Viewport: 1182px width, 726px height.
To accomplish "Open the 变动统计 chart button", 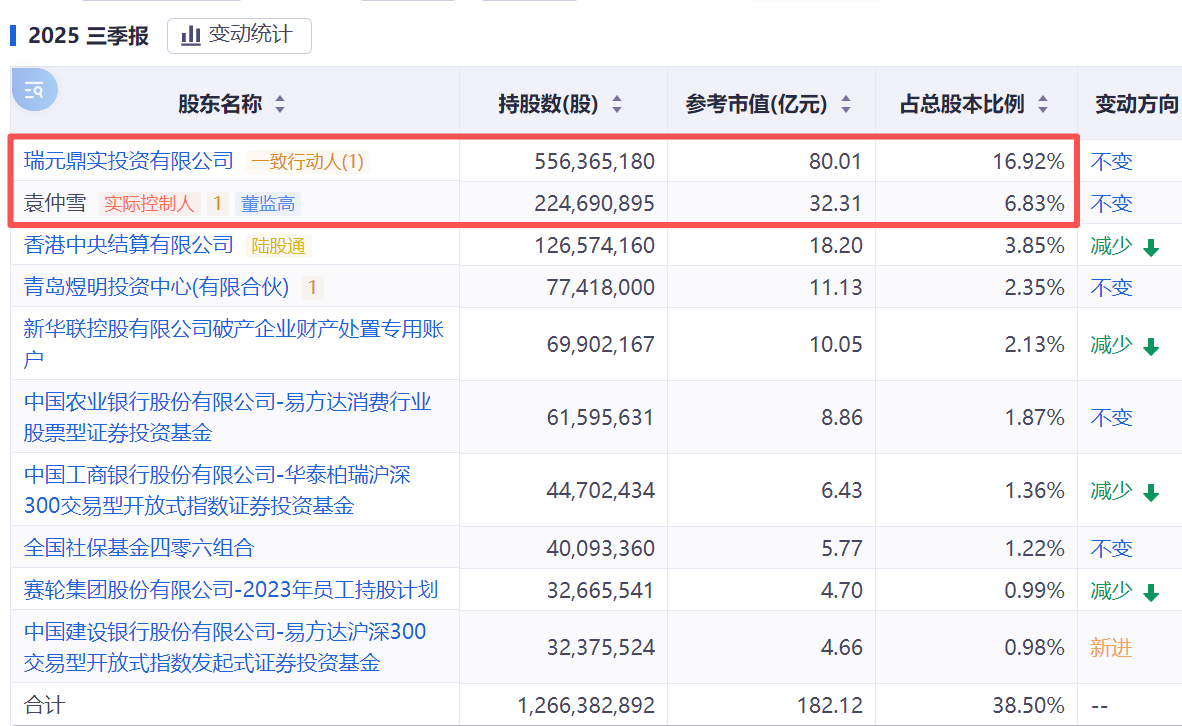I will tap(239, 35).
